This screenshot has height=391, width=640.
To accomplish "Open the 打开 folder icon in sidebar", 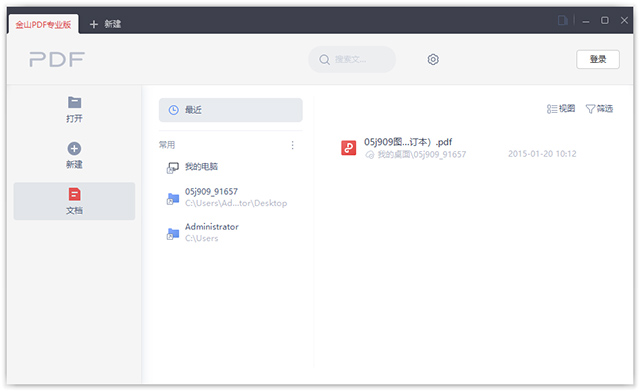I will (74, 102).
